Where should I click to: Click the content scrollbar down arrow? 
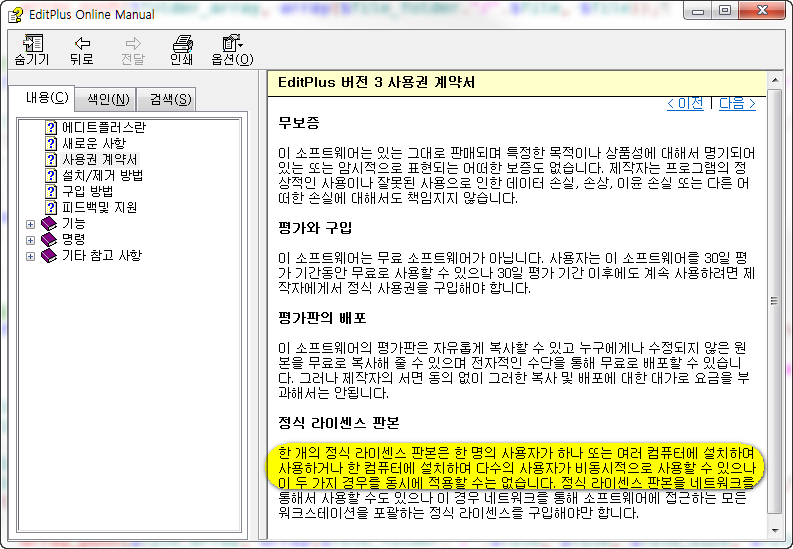pyautogui.click(x=774, y=530)
